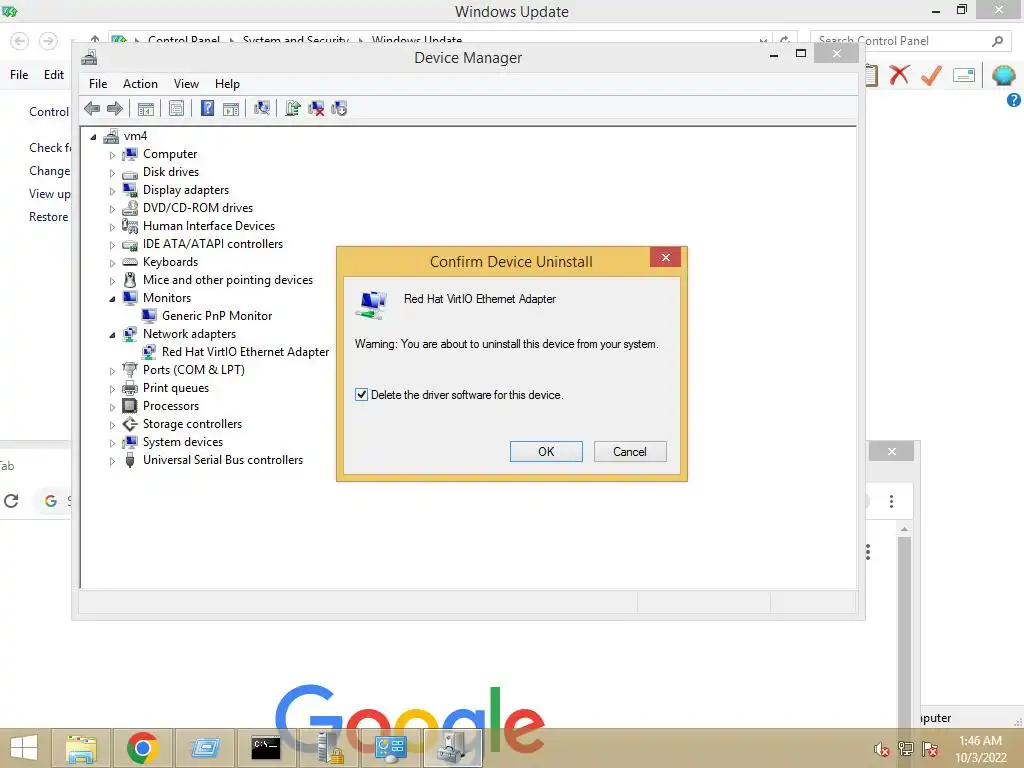Click the reload icon in the Chrome window

11,501
